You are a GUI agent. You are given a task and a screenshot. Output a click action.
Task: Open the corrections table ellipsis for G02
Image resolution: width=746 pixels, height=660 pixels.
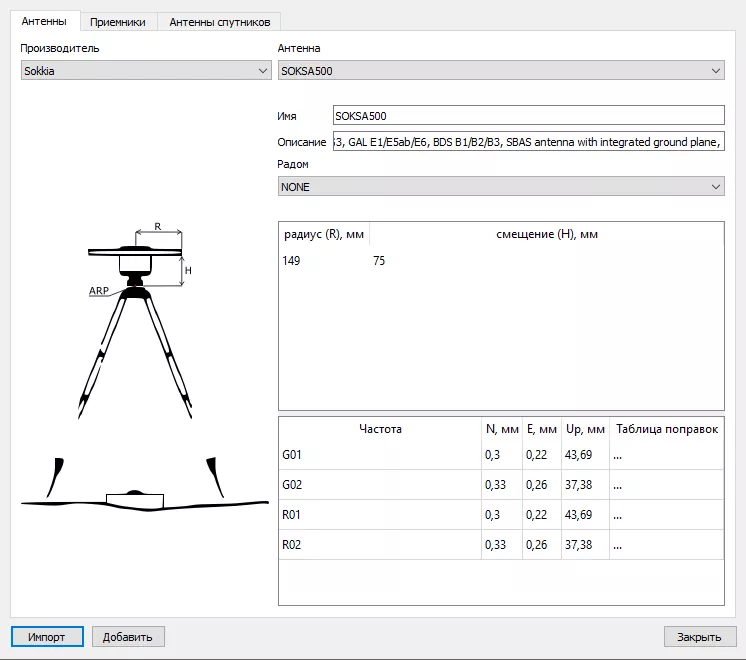pyautogui.click(x=618, y=486)
